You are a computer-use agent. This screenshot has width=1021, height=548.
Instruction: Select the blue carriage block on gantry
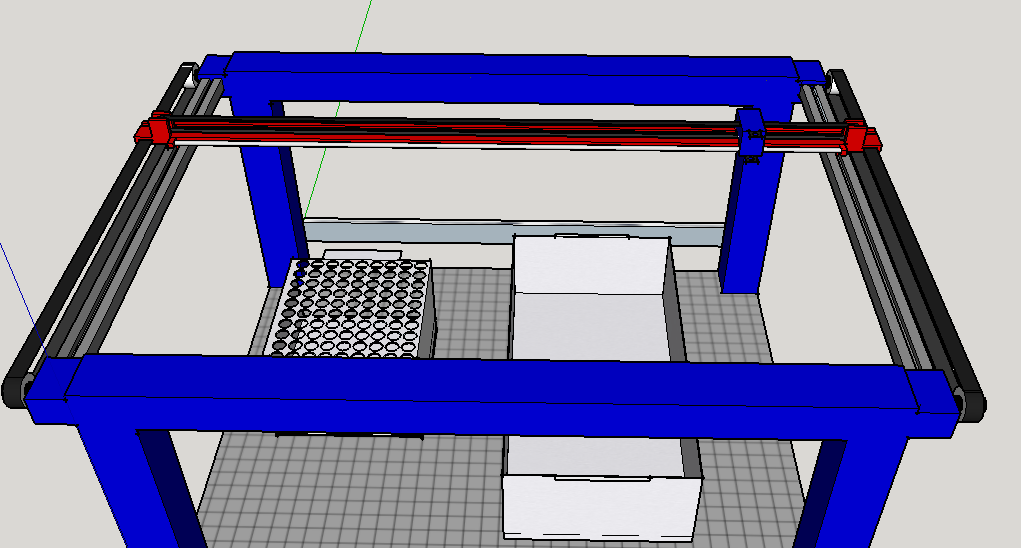[749, 133]
